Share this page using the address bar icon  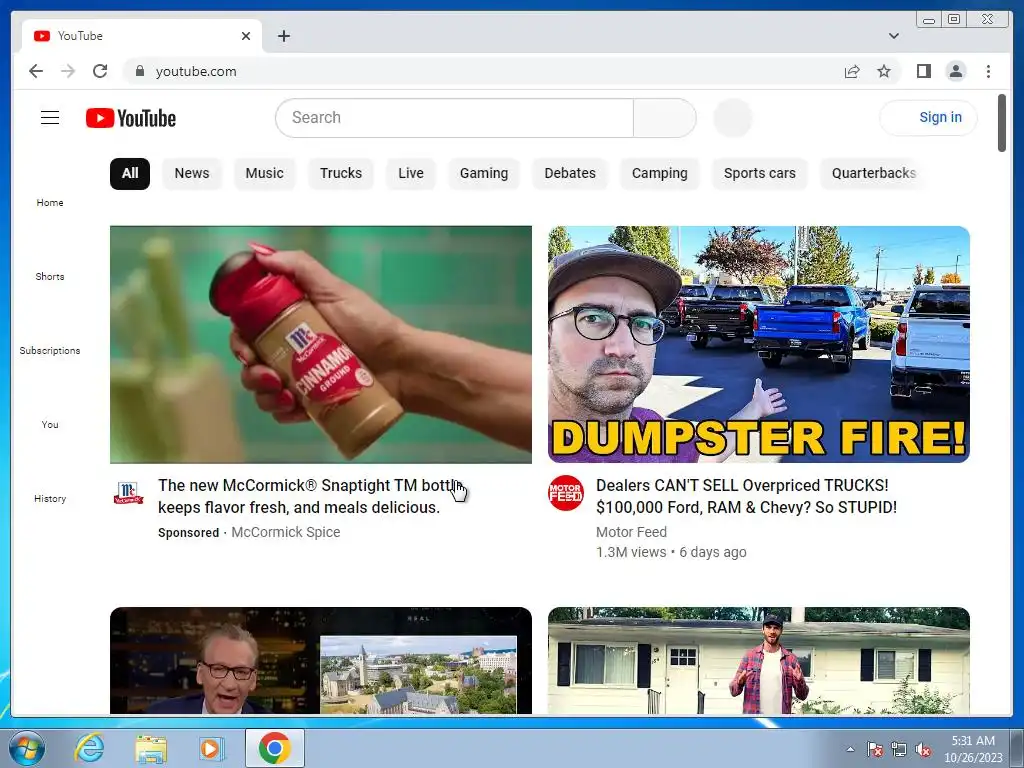coord(852,71)
